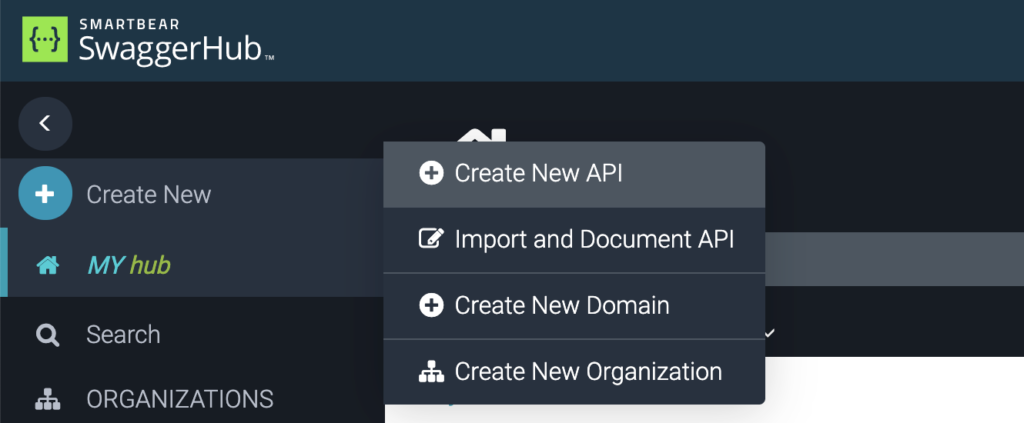Click plus icon beside Create New API
Screen dimensions: 1024x423
(x=431, y=174)
